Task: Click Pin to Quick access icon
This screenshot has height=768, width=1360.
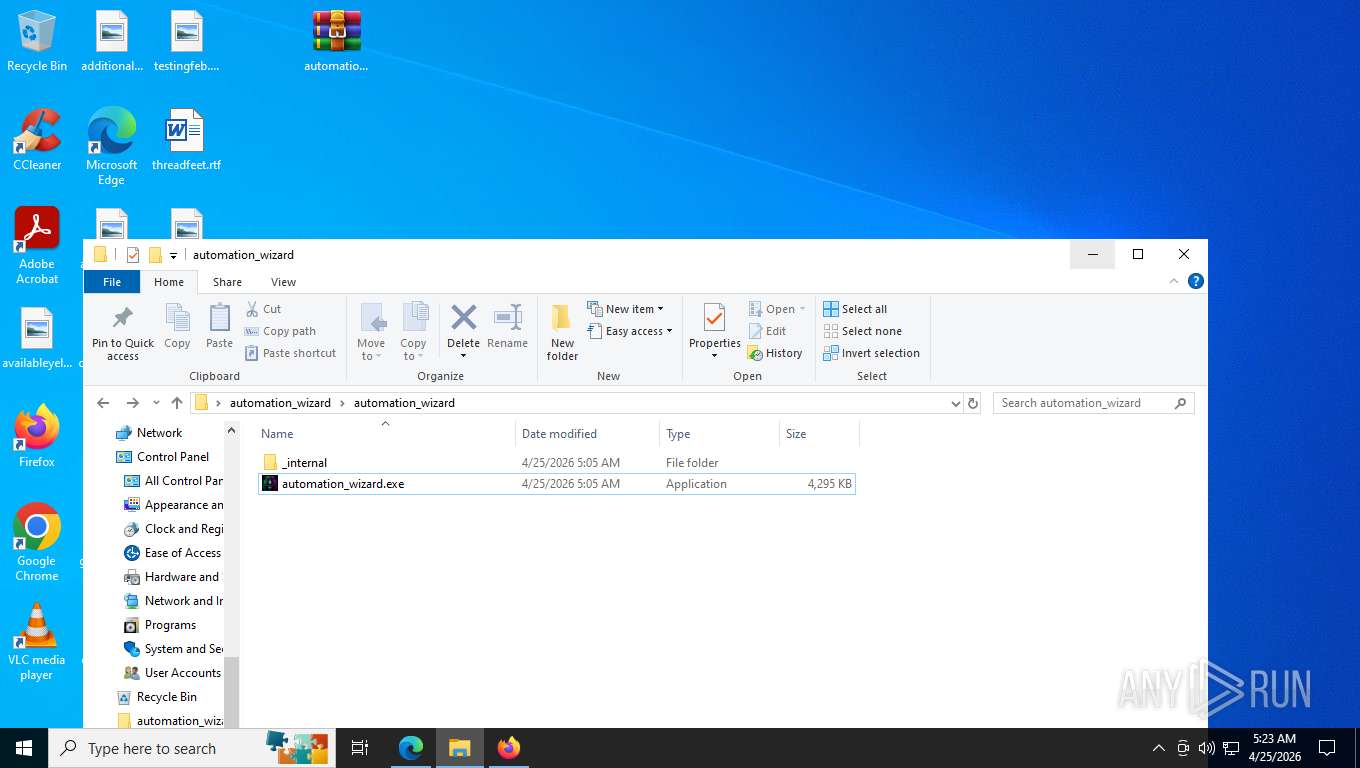Action: click(x=123, y=318)
